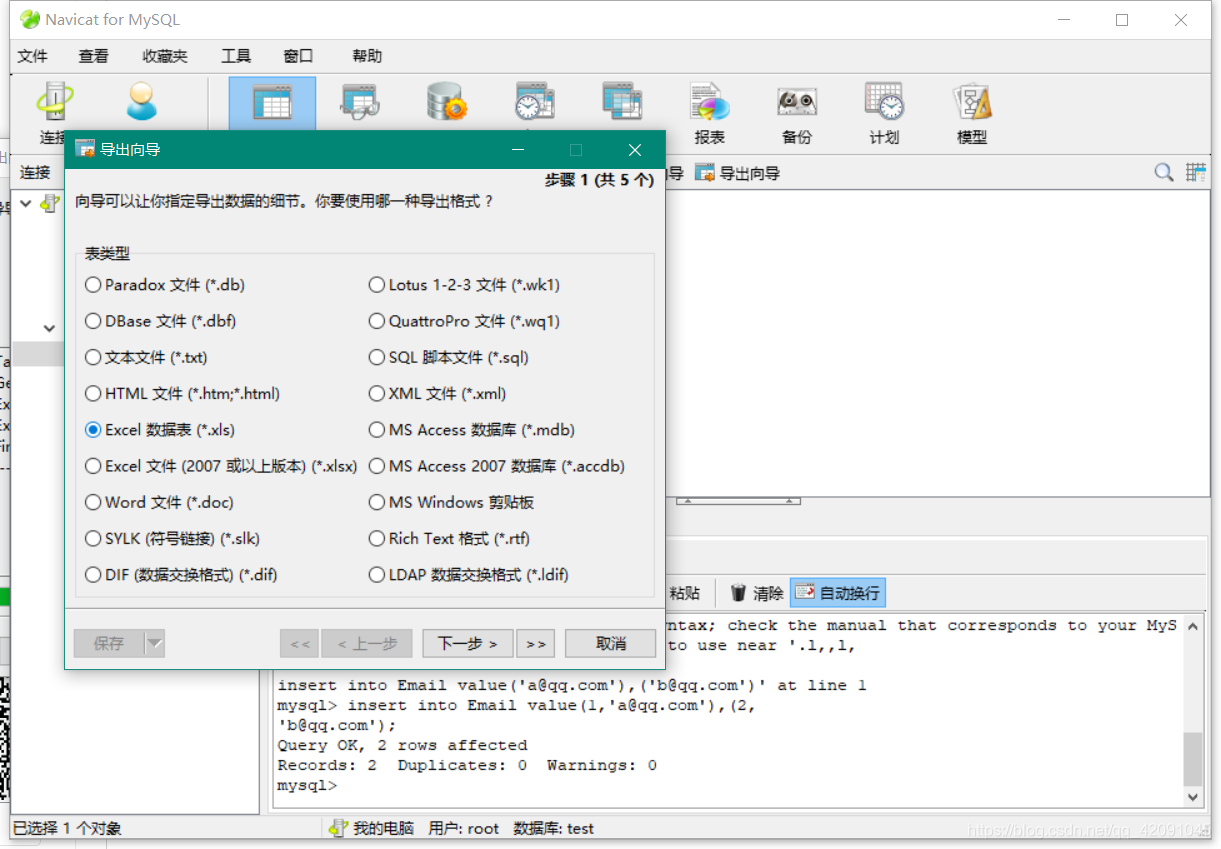This screenshot has width=1221, height=849.
Task: Select Excel 数据表 (*.xls) option
Action: pos(160,430)
